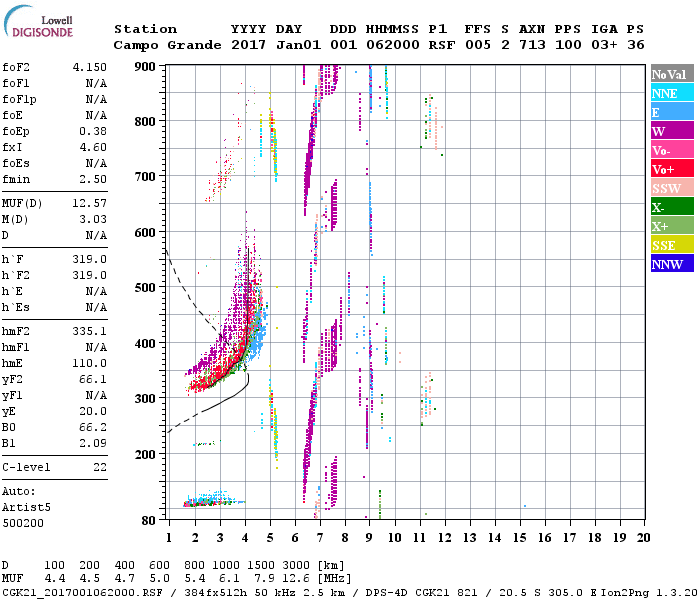Click the foEp value 0.38

pyautogui.click(x=93, y=131)
